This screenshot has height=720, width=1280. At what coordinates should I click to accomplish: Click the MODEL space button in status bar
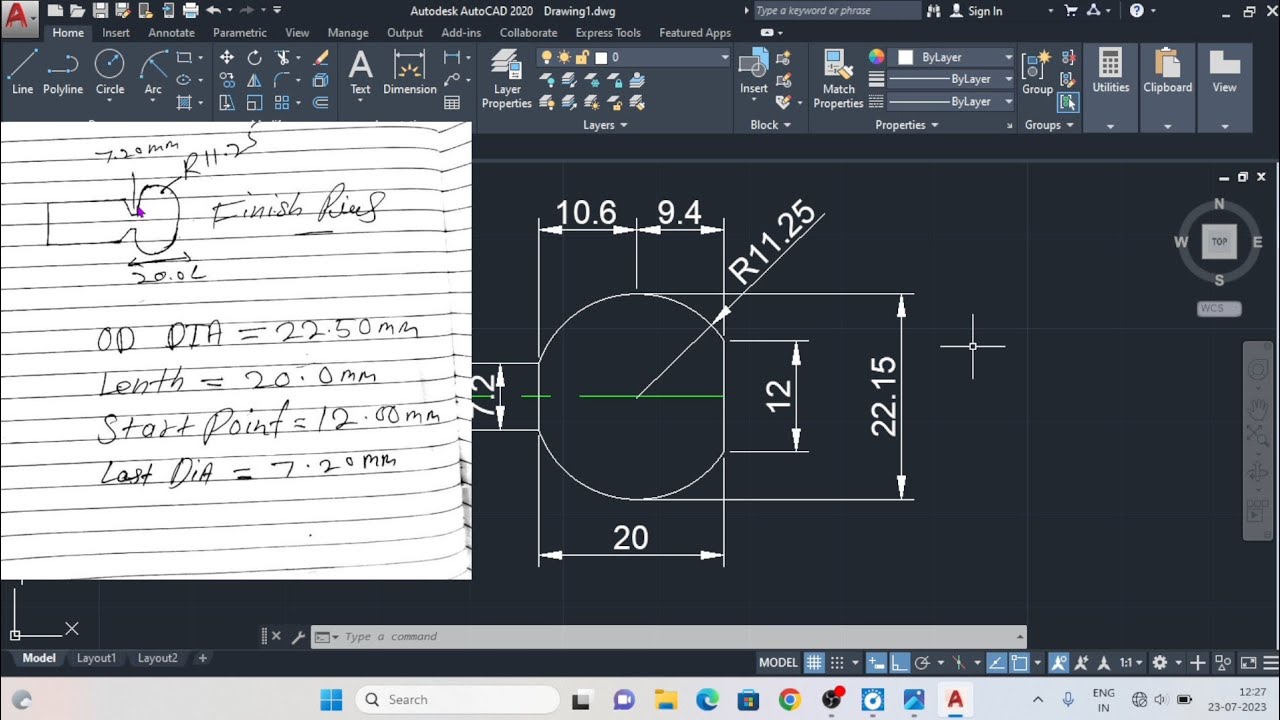(x=778, y=662)
